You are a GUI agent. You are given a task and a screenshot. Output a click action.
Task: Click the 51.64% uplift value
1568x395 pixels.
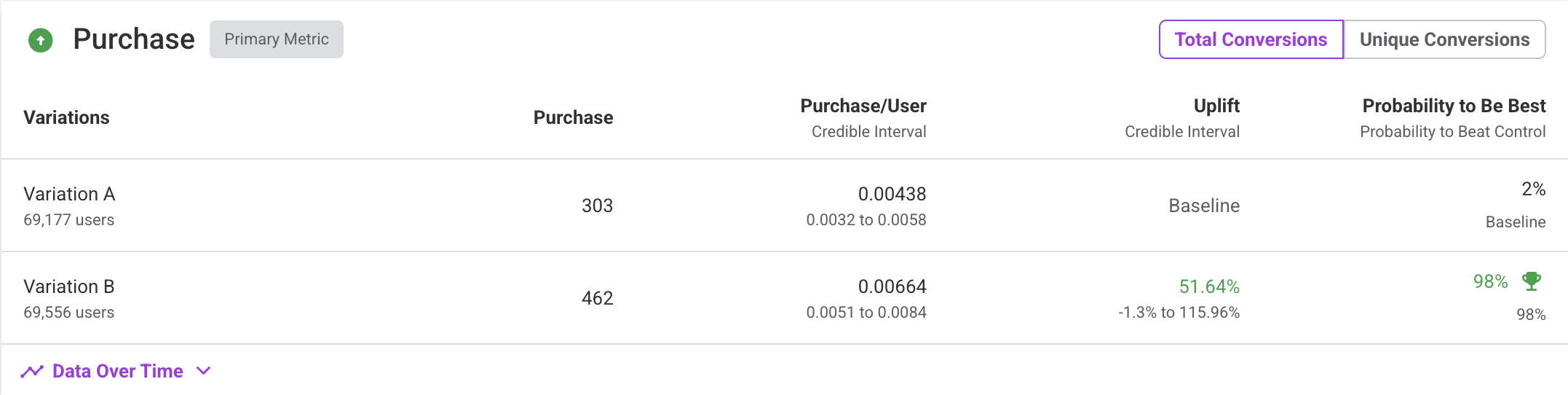click(x=1209, y=286)
